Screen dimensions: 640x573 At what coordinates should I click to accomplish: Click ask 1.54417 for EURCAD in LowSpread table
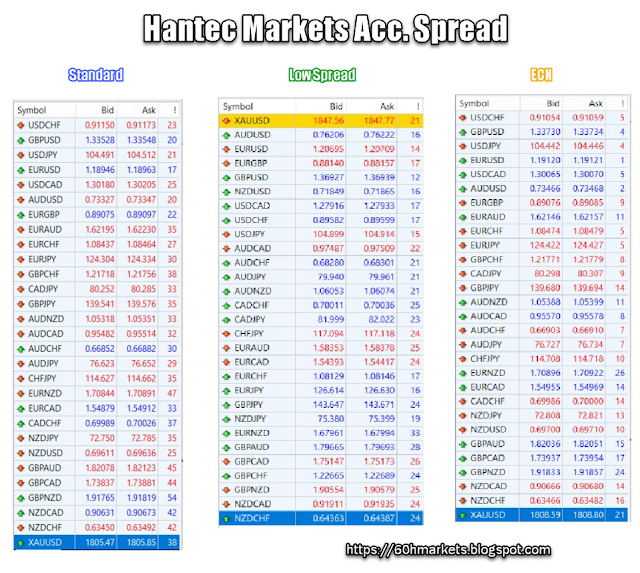coord(379,362)
